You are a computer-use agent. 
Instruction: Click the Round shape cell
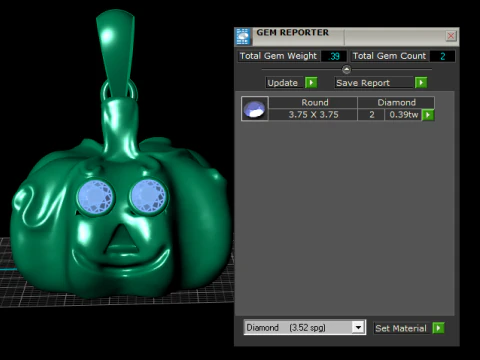pyautogui.click(x=313, y=102)
